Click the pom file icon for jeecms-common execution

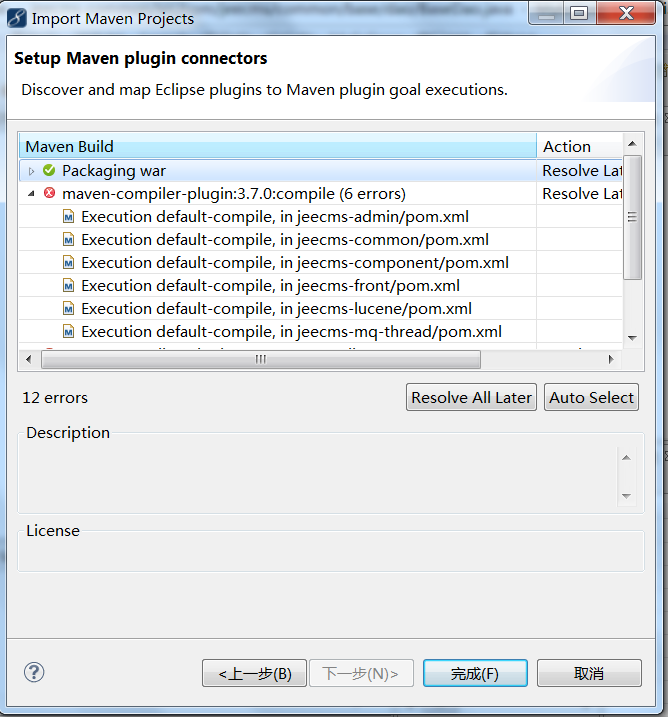pos(68,240)
